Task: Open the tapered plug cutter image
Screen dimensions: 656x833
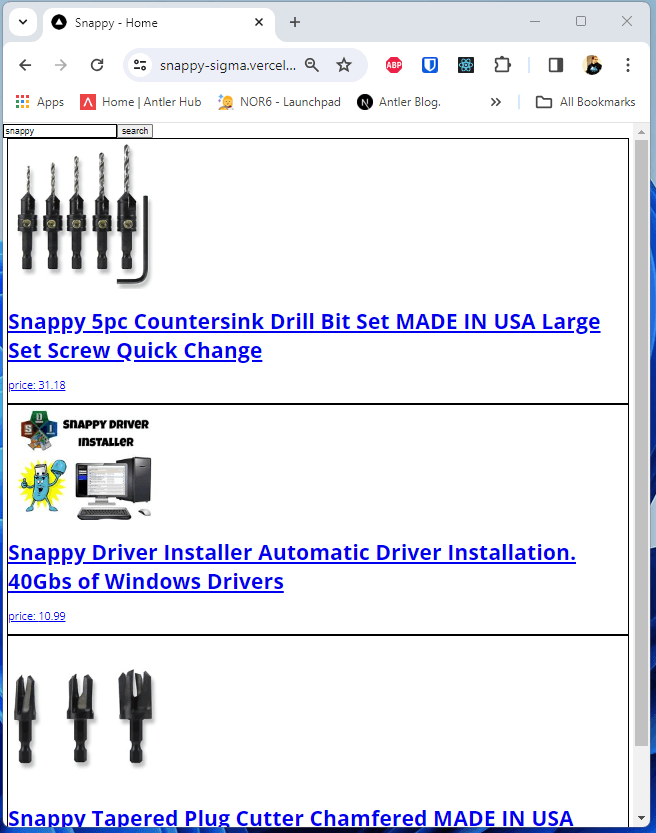Action: pos(83,717)
